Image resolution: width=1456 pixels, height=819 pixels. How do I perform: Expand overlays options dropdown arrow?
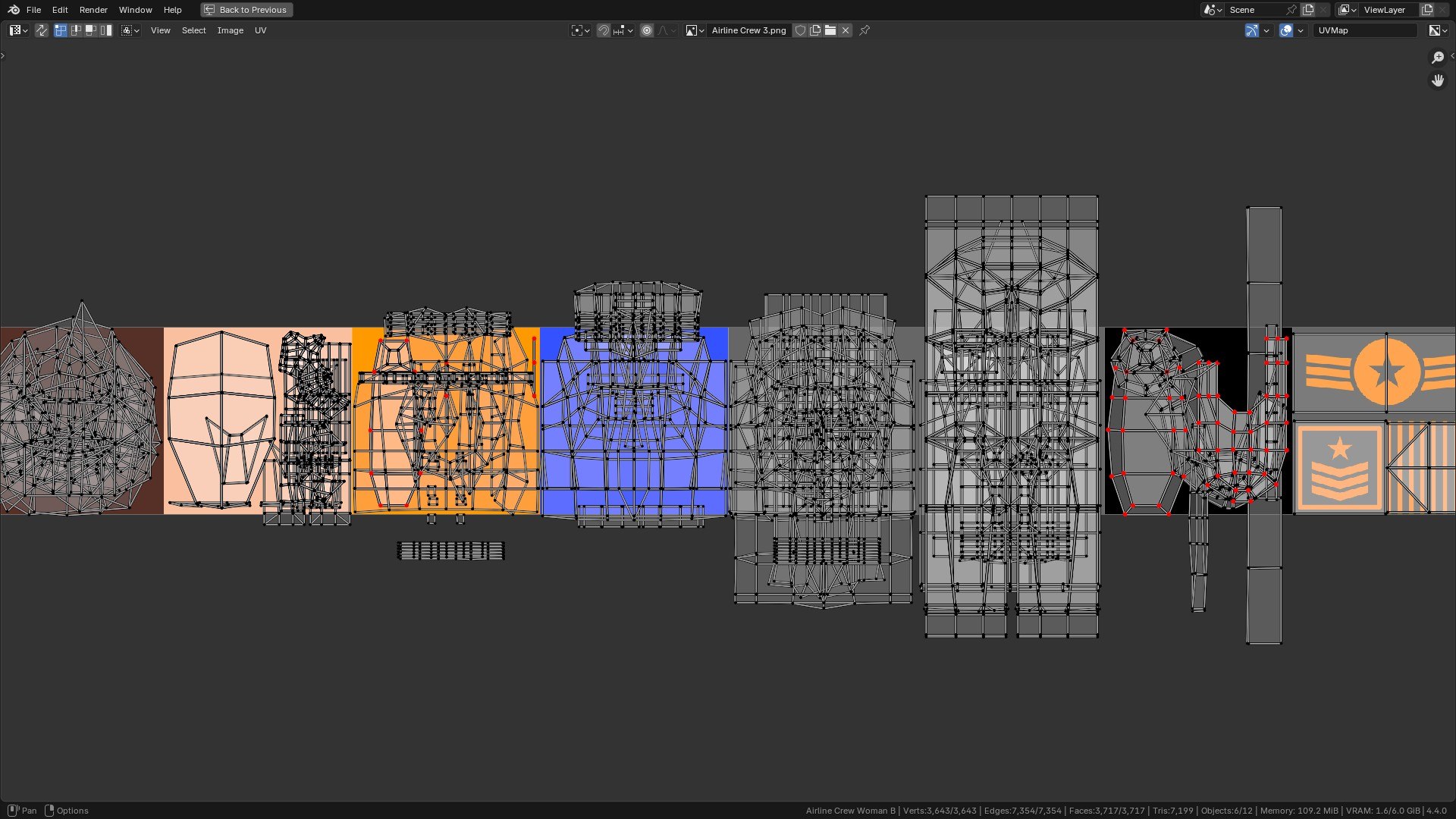click(x=1301, y=30)
